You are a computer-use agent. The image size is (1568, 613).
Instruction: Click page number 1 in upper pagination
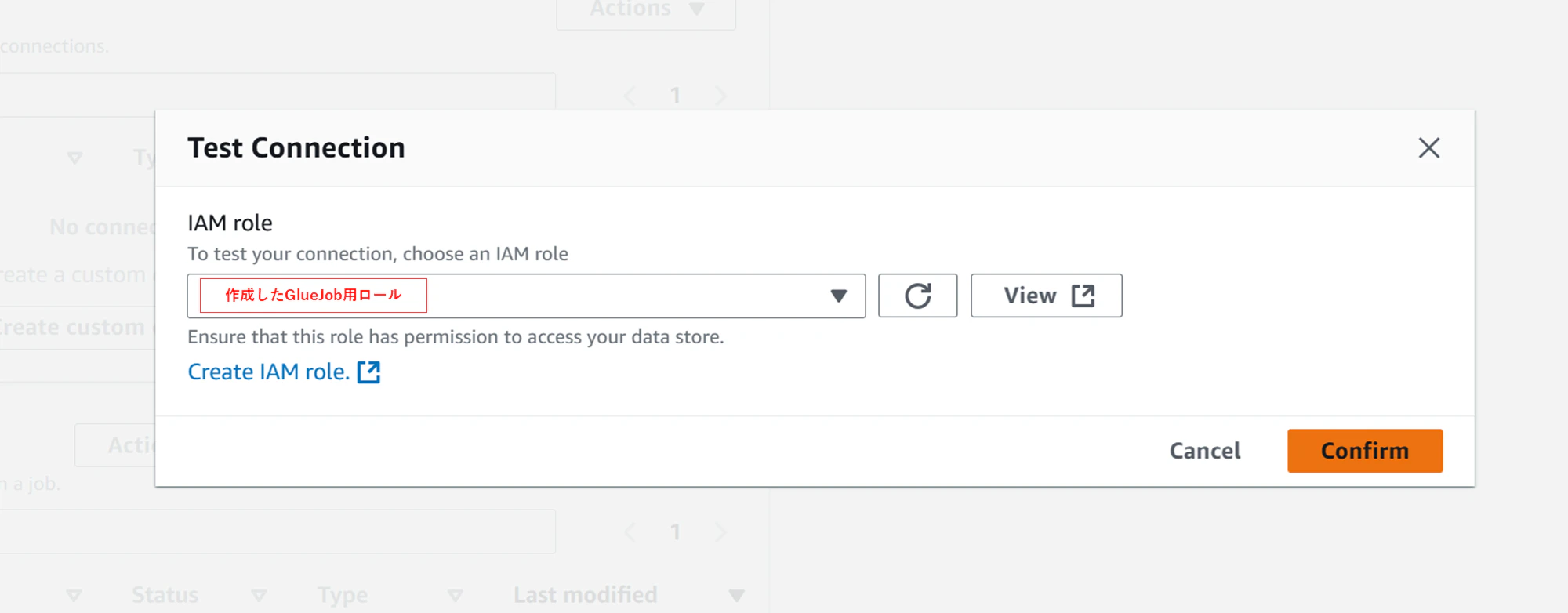point(675,96)
